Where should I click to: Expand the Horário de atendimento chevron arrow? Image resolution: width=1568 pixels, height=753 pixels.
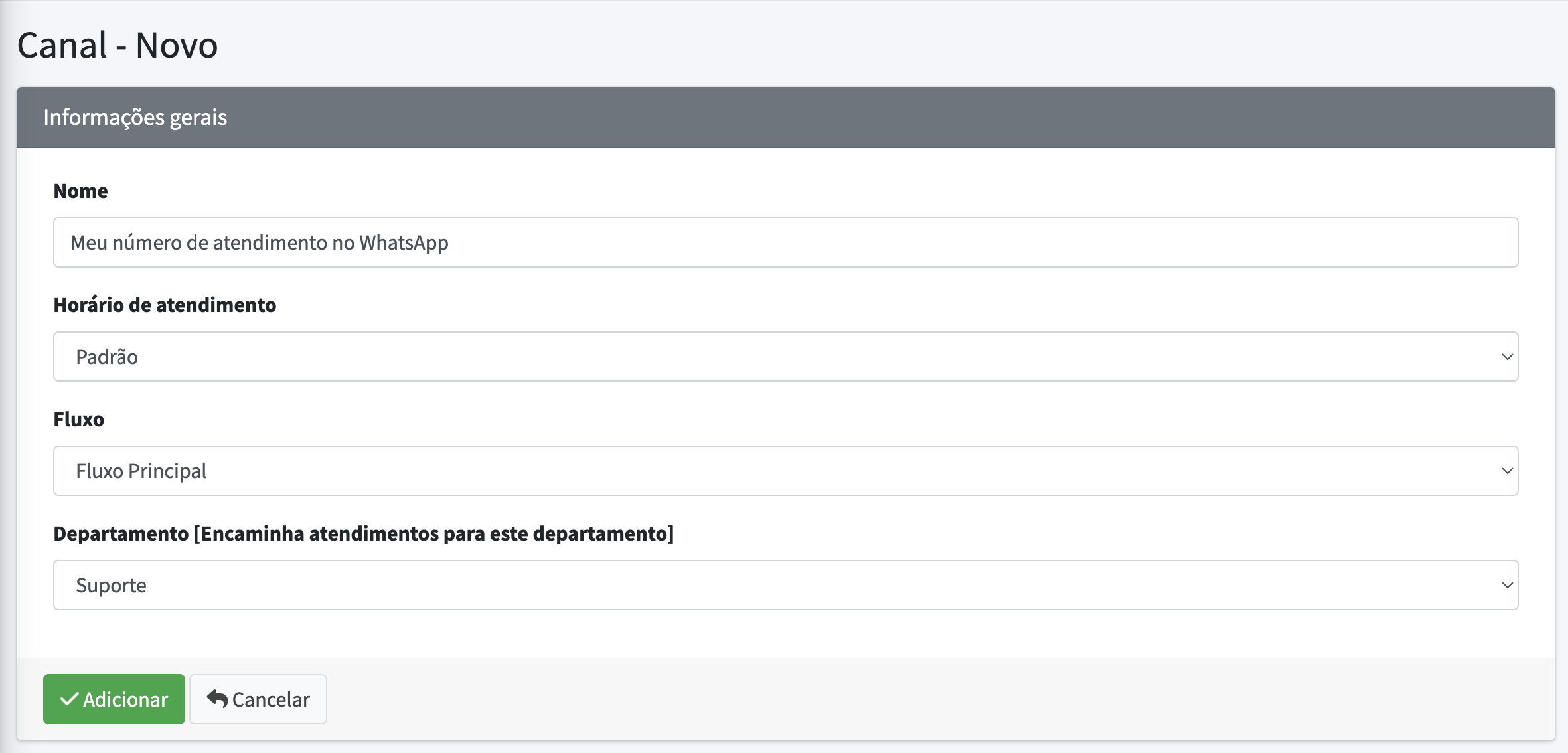click(x=1507, y=357)
